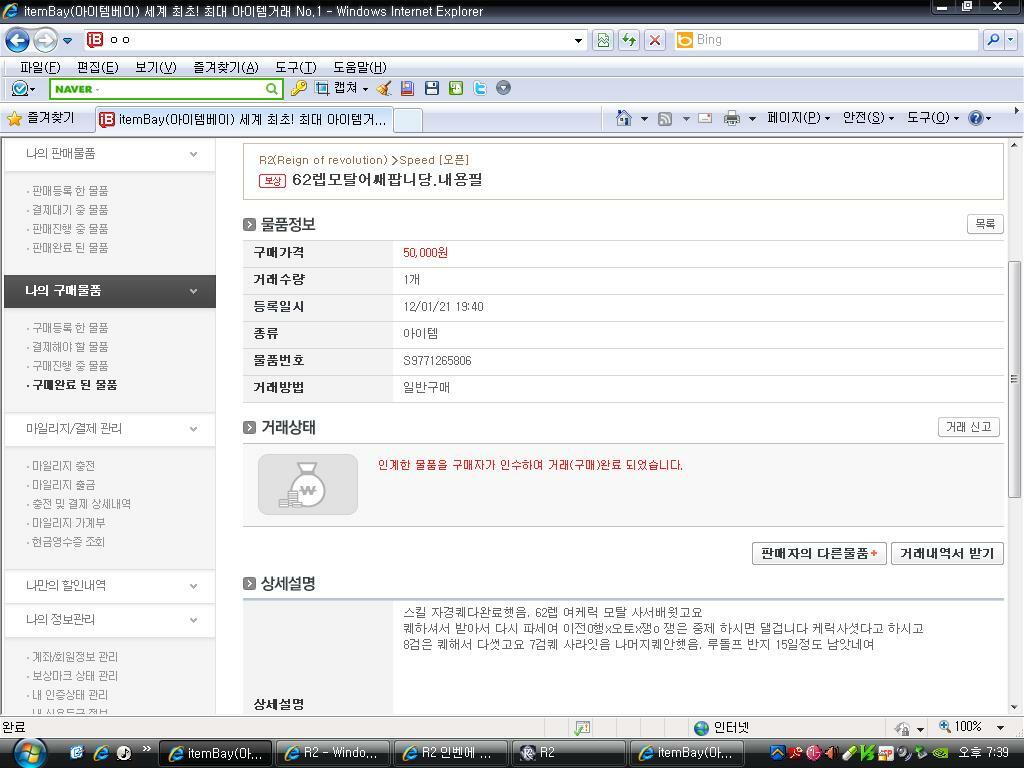
Task: Click the 마일리지 충전 sidebar link
Action: [x=63, y=466]
